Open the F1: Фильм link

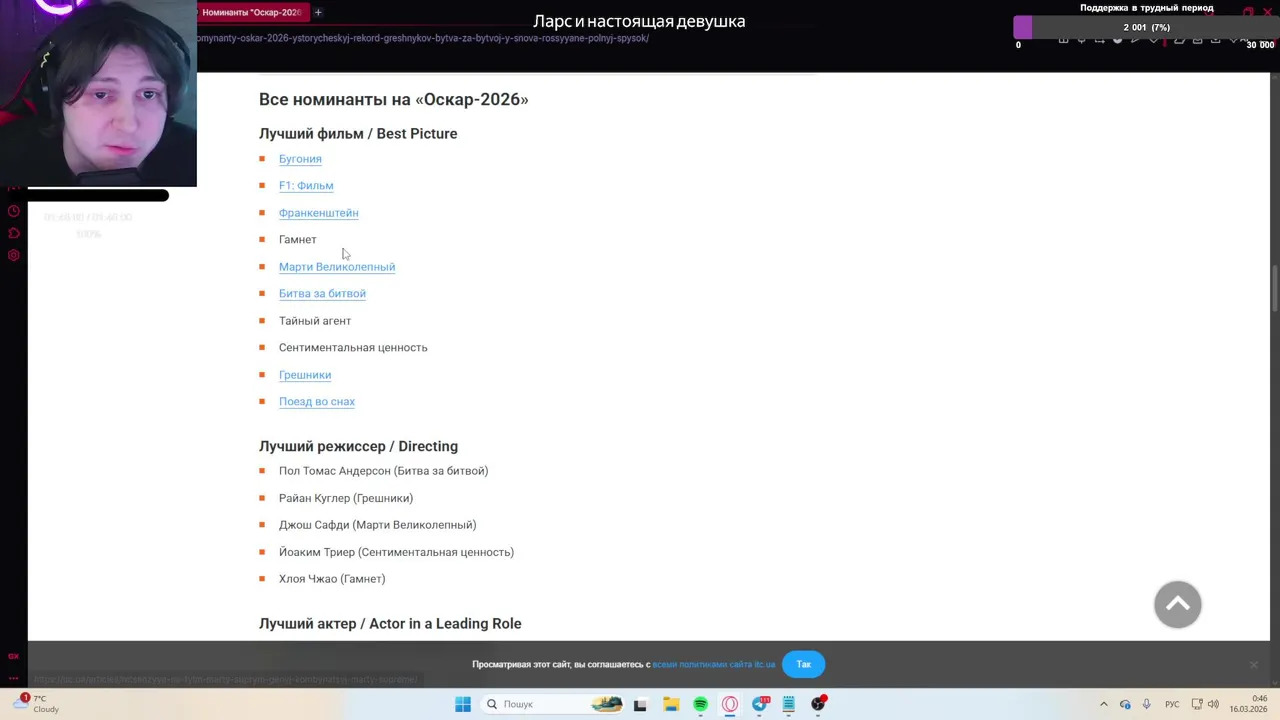click(306, 186)
